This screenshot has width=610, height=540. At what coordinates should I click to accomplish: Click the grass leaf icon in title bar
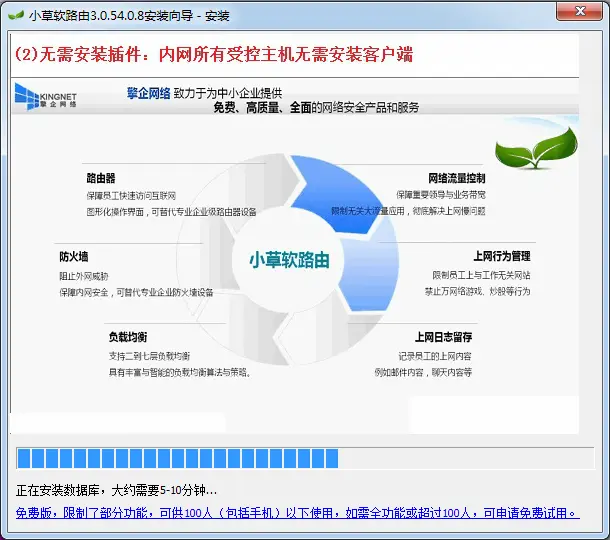(16, 16)
